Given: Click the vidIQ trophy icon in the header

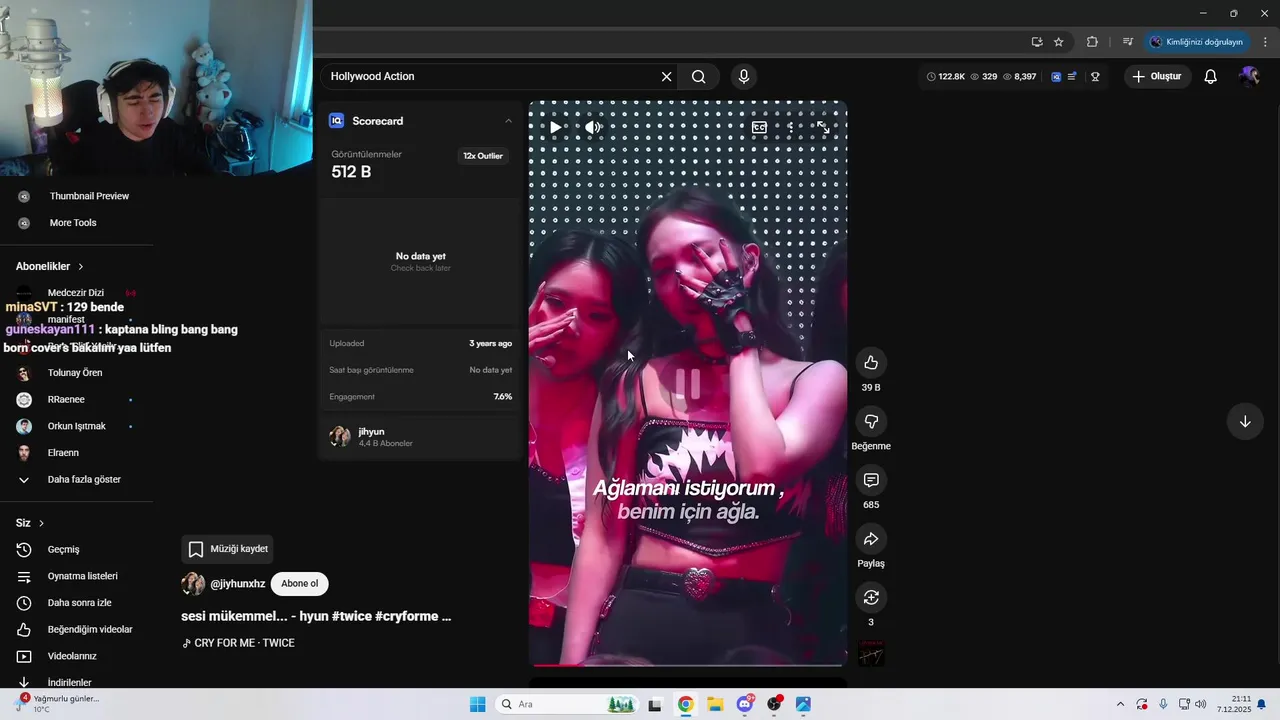Looking at the screenshot, I should coord(1095,76).
